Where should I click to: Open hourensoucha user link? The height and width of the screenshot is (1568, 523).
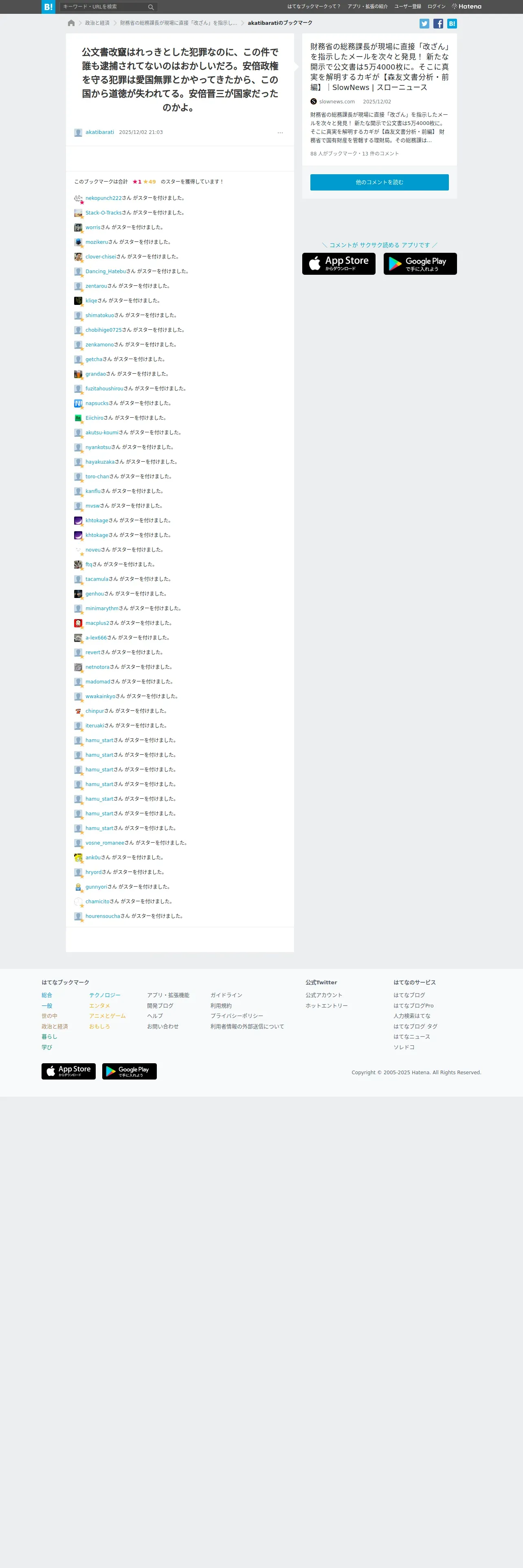[103, 916]
